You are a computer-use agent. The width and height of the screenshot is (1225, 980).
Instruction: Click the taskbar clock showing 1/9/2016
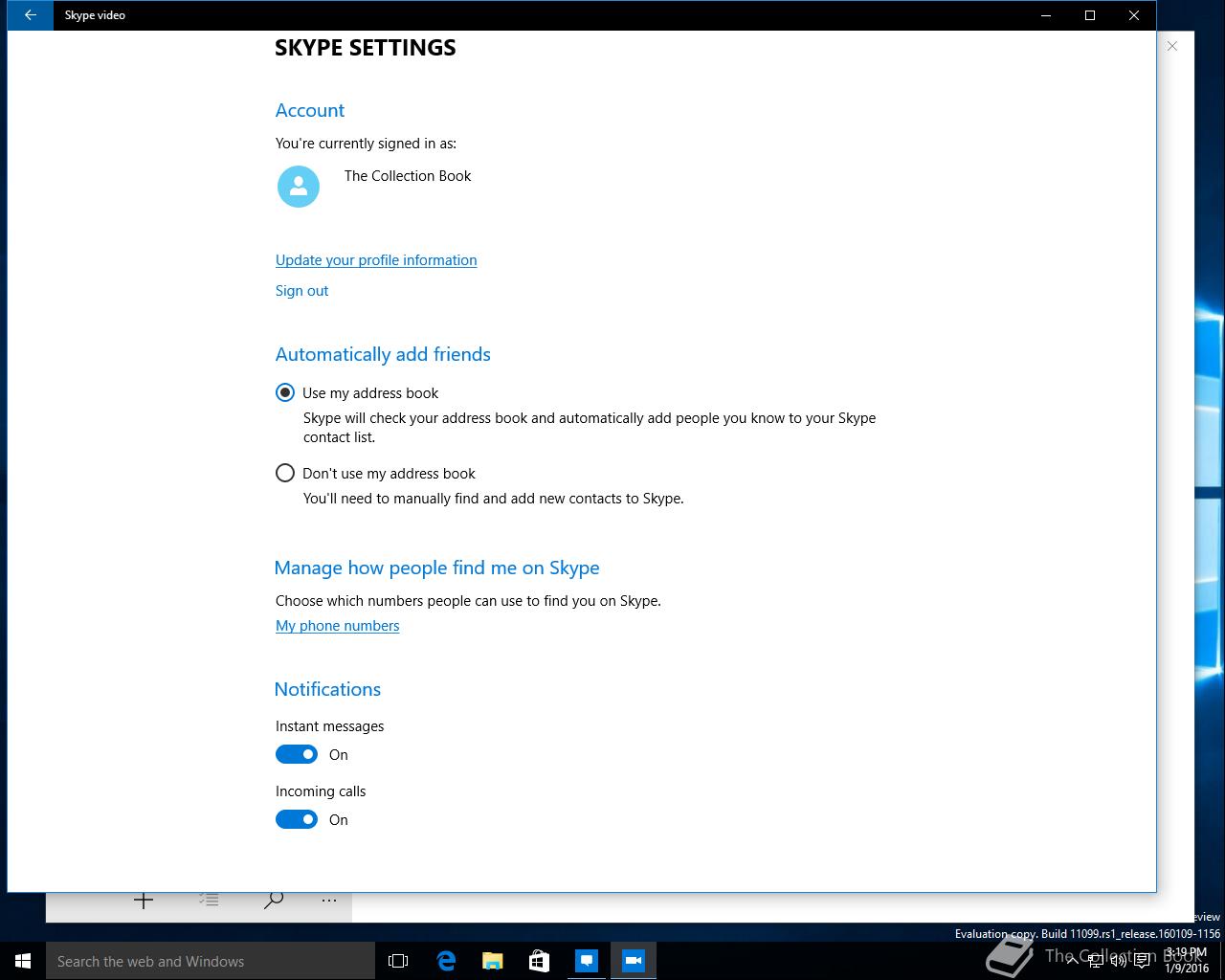point(1187,961)
